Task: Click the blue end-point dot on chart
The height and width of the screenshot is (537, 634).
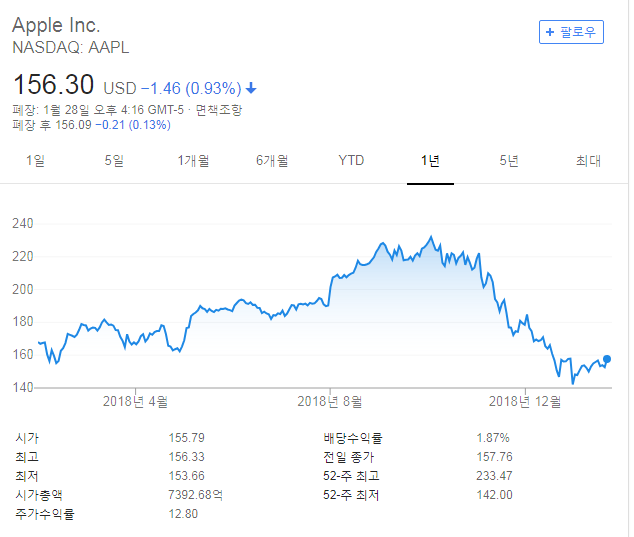Action: point(607,359)
